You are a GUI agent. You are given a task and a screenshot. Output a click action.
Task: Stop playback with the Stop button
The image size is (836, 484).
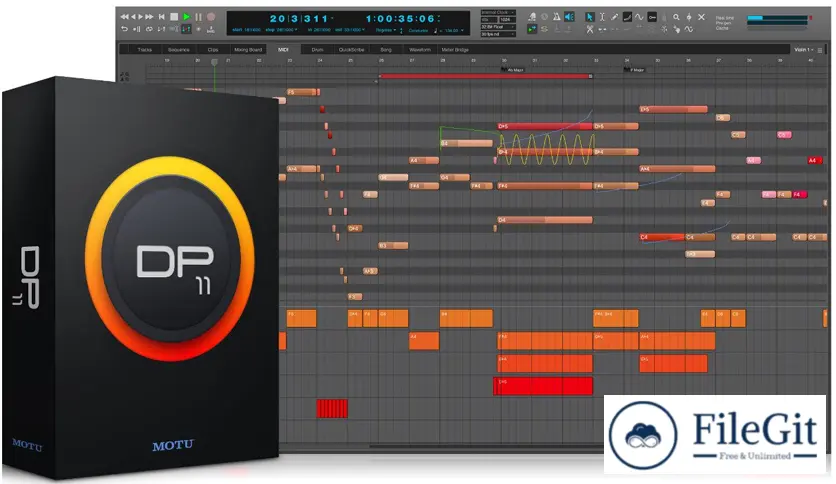tap(174, 17)
